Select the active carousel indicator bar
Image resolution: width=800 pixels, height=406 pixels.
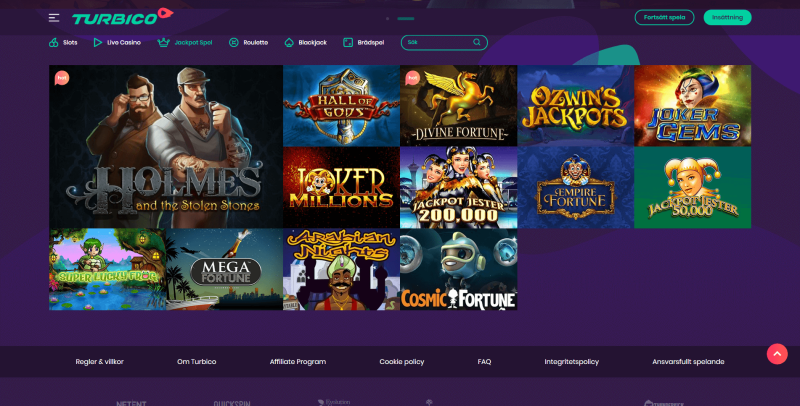[x=406, y=18]
